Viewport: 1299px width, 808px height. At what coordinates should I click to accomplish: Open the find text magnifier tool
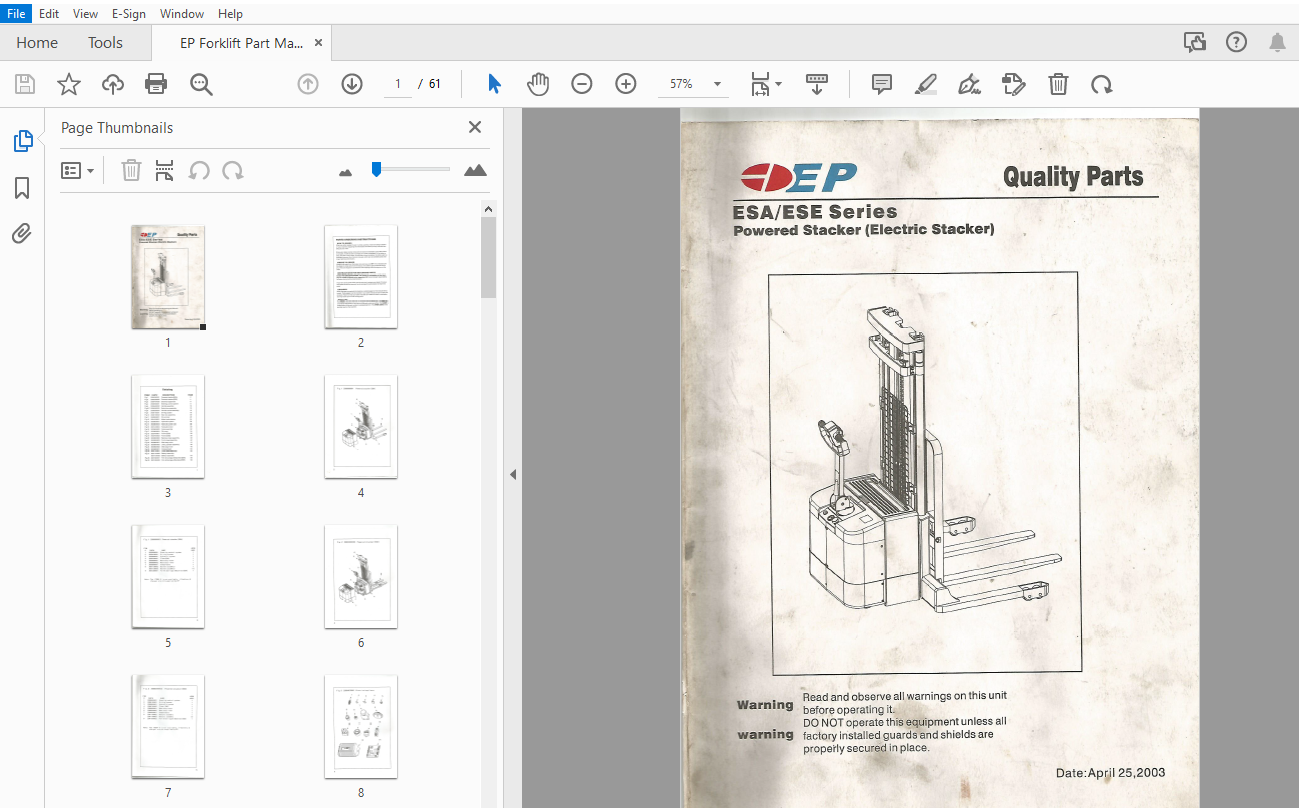point(202,84)
